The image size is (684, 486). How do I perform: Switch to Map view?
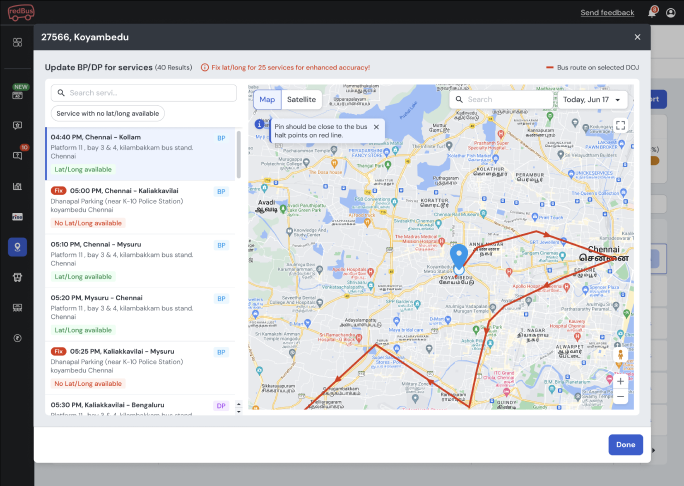(267, 99)
